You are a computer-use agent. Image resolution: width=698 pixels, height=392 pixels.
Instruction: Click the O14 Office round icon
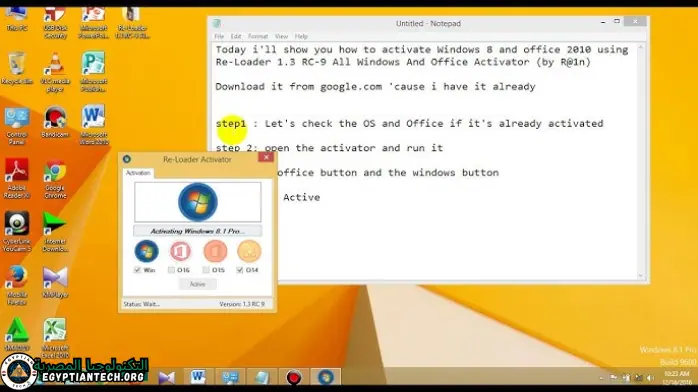point(249,251)
